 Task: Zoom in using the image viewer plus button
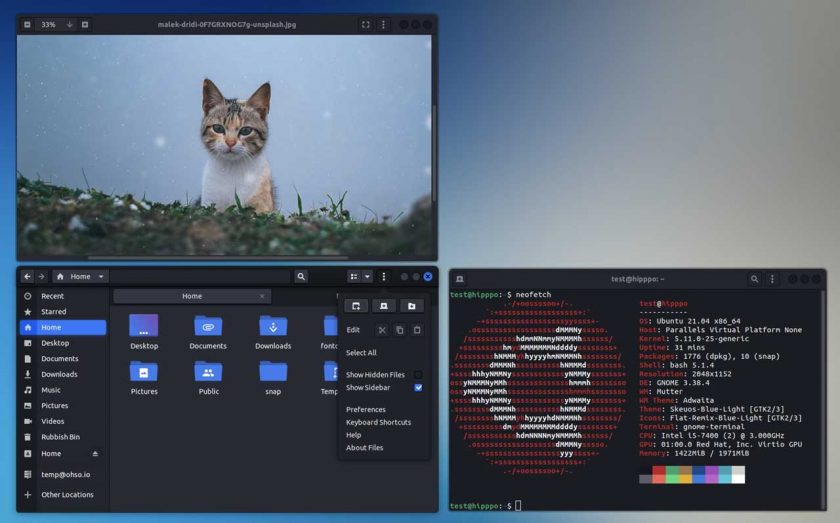click(x=85, y=25)
